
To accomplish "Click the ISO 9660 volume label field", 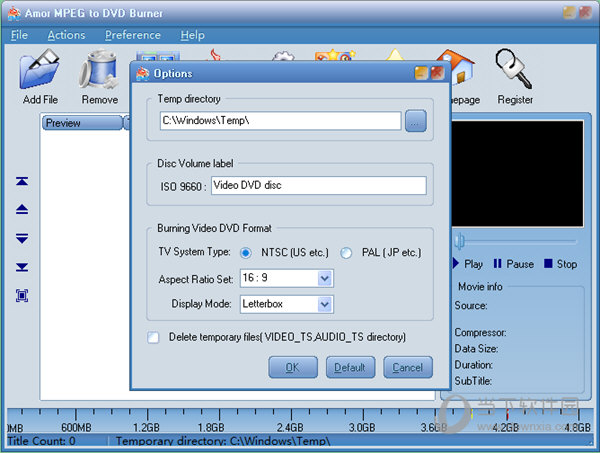I will 319,186.
